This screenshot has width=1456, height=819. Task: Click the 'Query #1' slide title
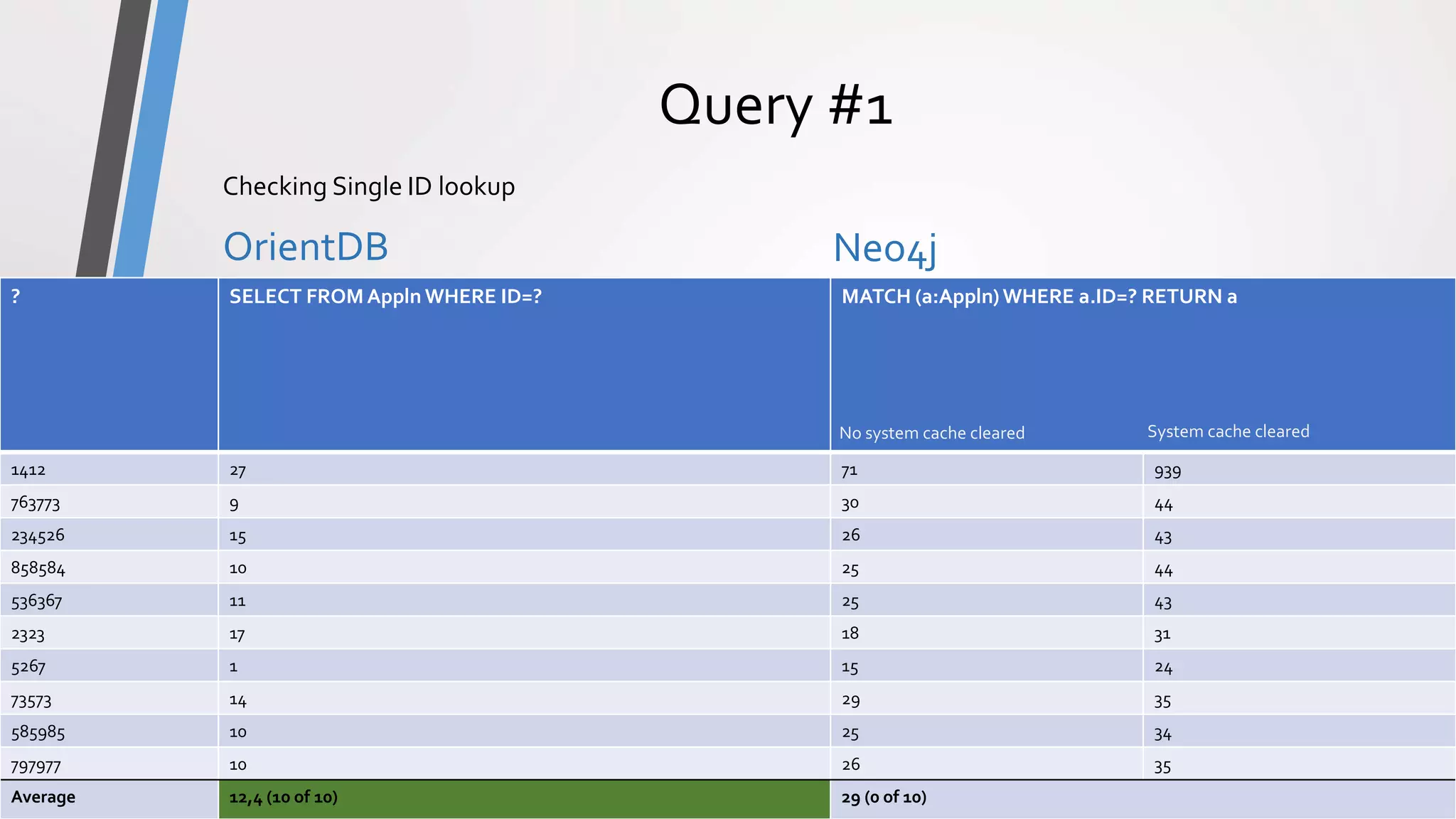tap(776, 105)
